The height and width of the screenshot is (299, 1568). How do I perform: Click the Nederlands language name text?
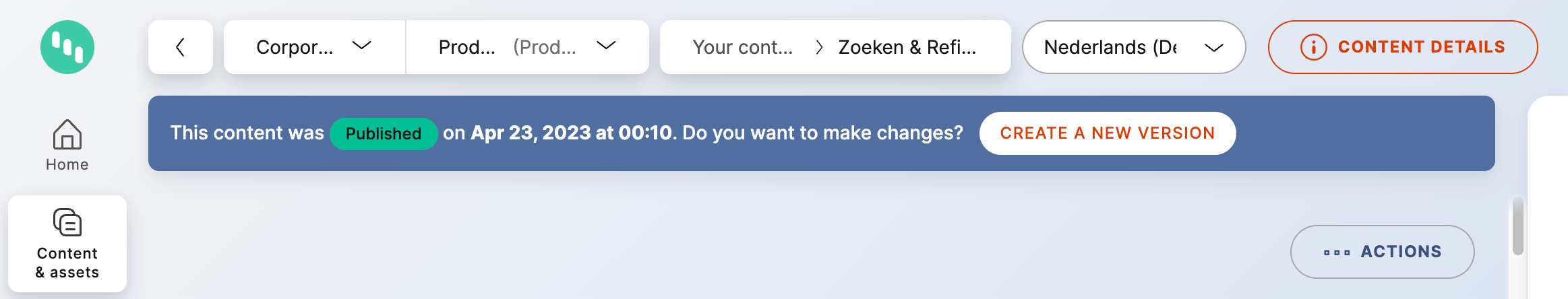click(x=1110, y=47)
